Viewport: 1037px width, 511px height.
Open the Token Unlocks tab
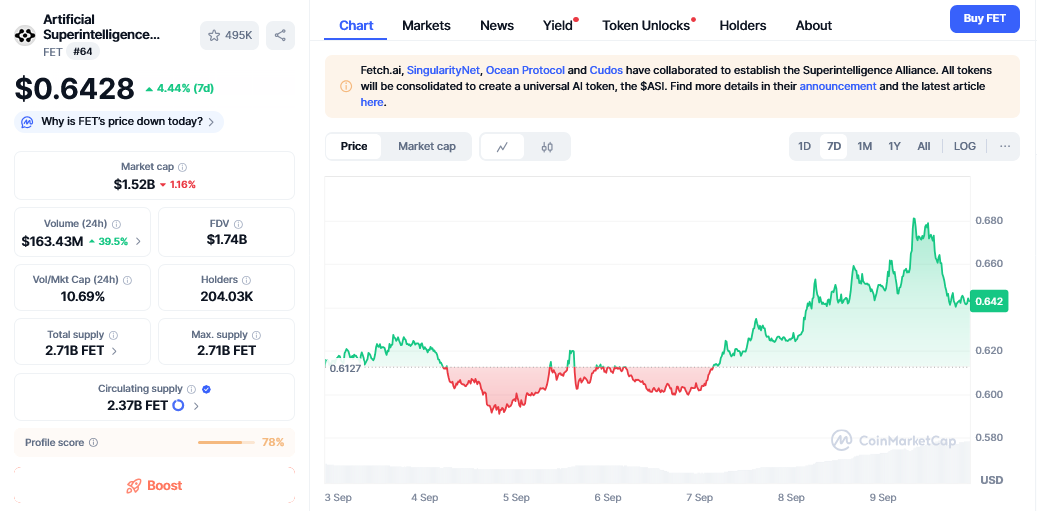(x=646, y=26)
